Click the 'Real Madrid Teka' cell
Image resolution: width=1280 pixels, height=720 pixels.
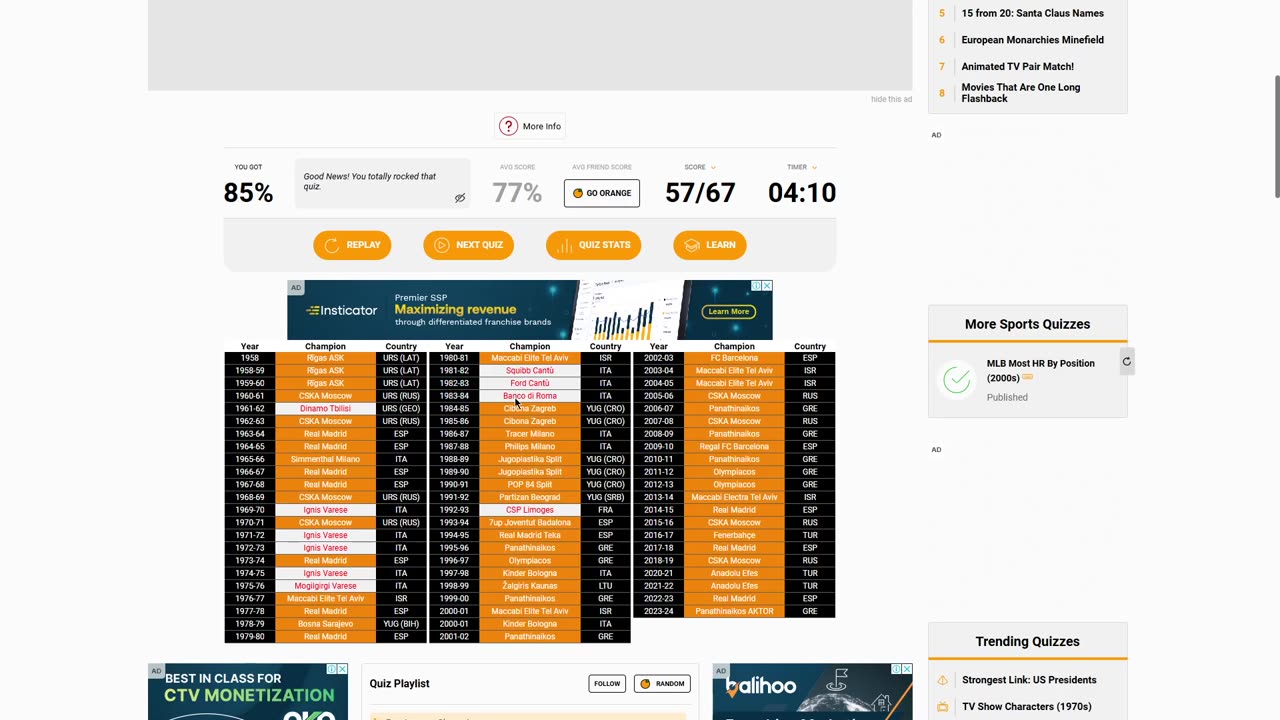point(529,536)
